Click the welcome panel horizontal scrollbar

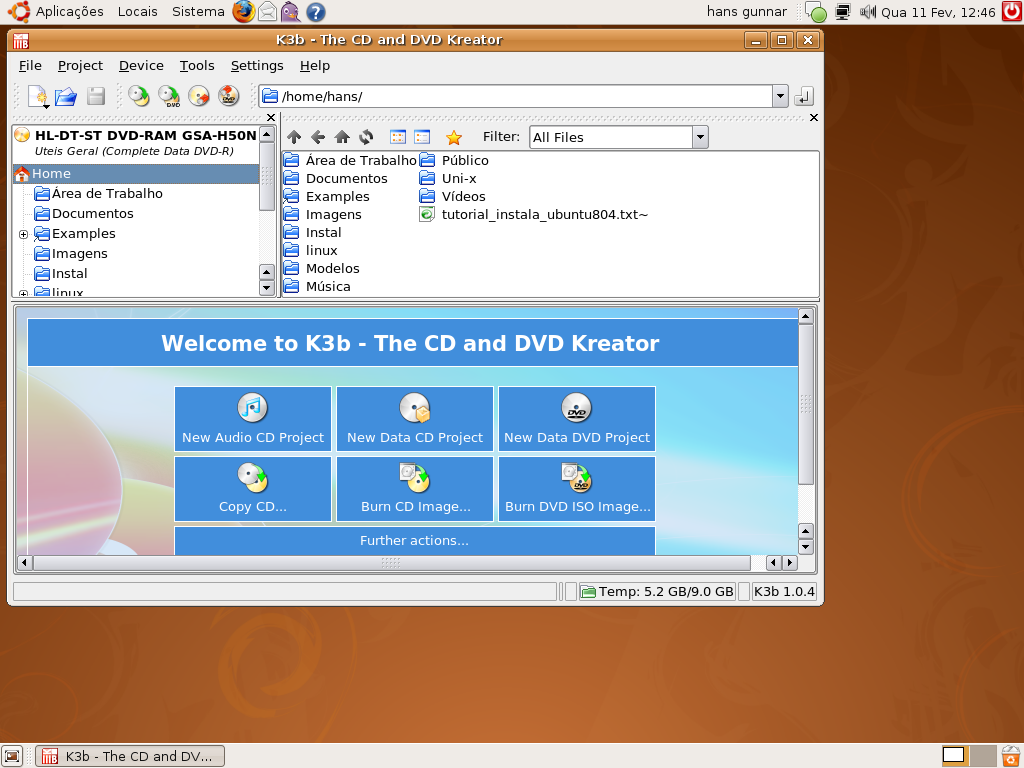(391, 562)
